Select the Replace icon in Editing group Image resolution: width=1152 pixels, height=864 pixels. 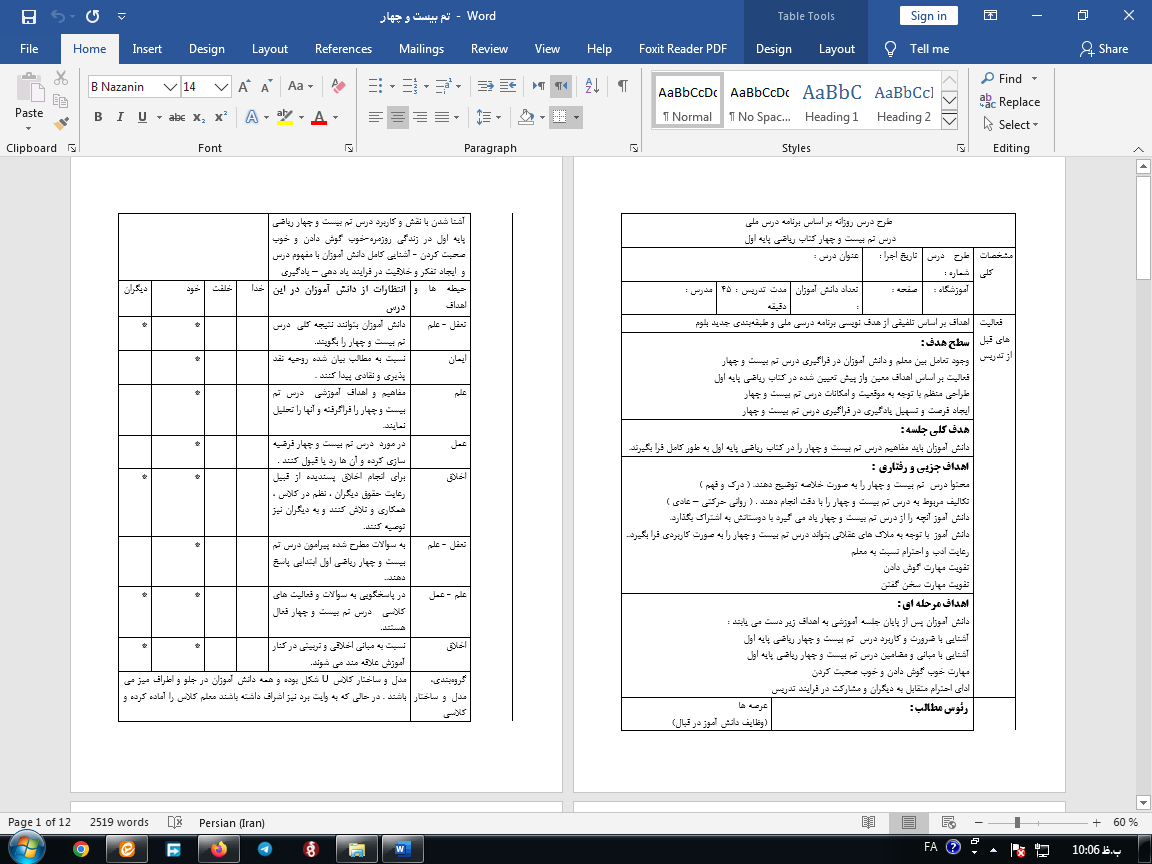pyautogui.click(x=1010, y=102)
